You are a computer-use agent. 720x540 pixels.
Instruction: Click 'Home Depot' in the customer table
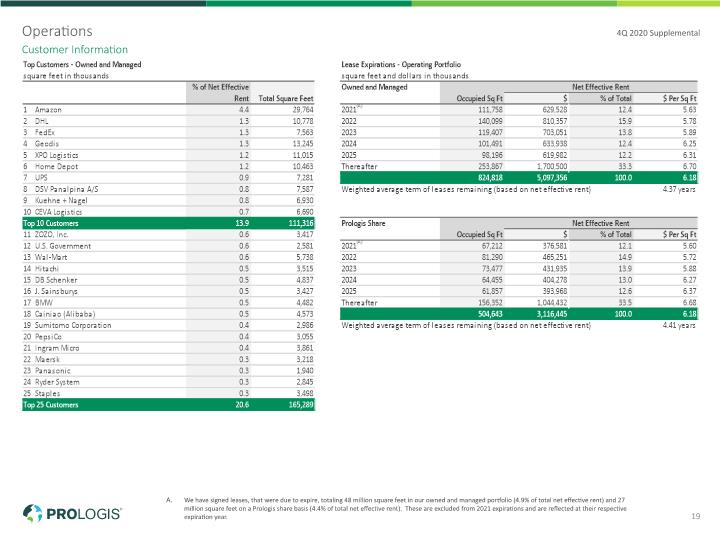(56, 167)
